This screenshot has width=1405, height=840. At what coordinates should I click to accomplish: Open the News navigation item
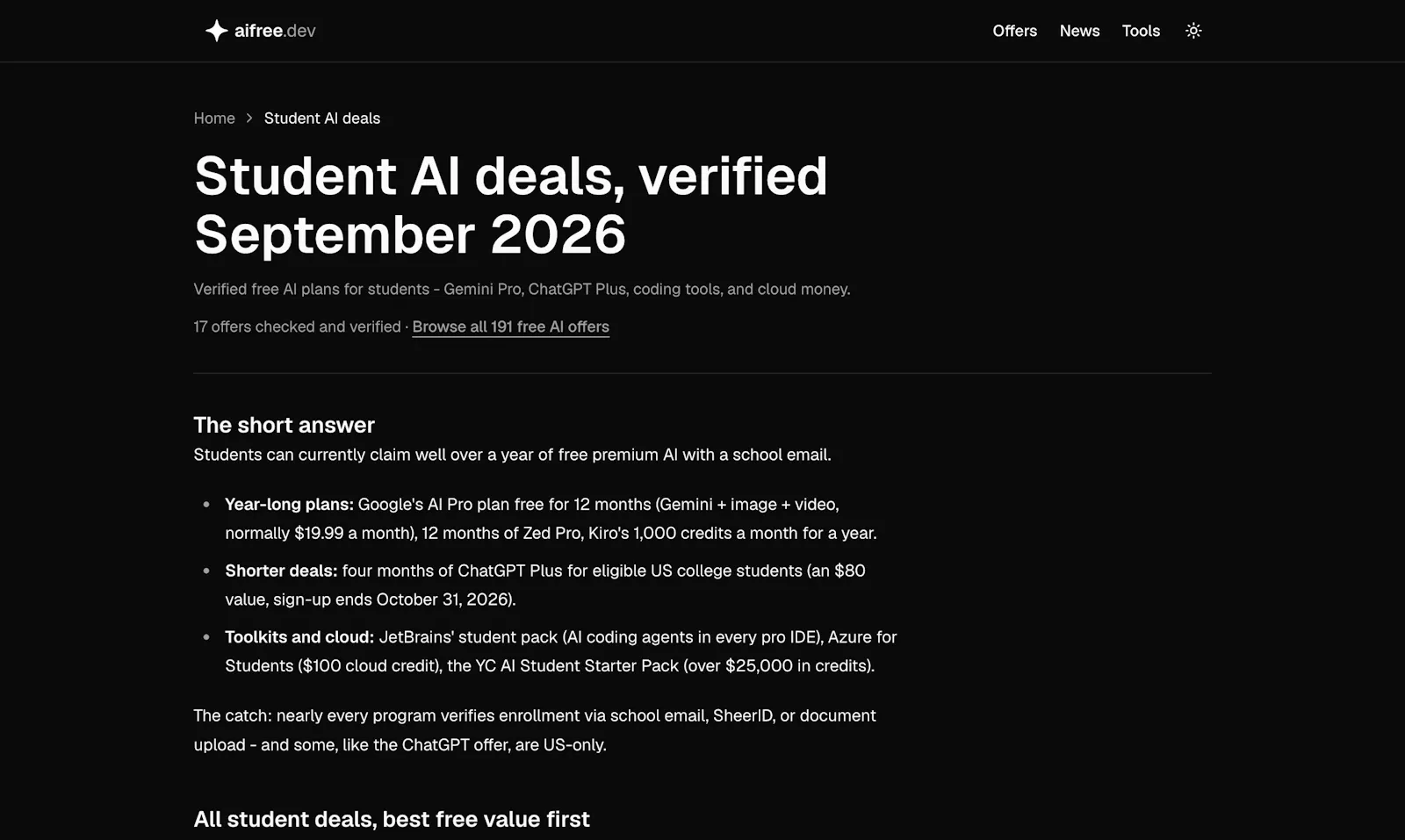1079,31
